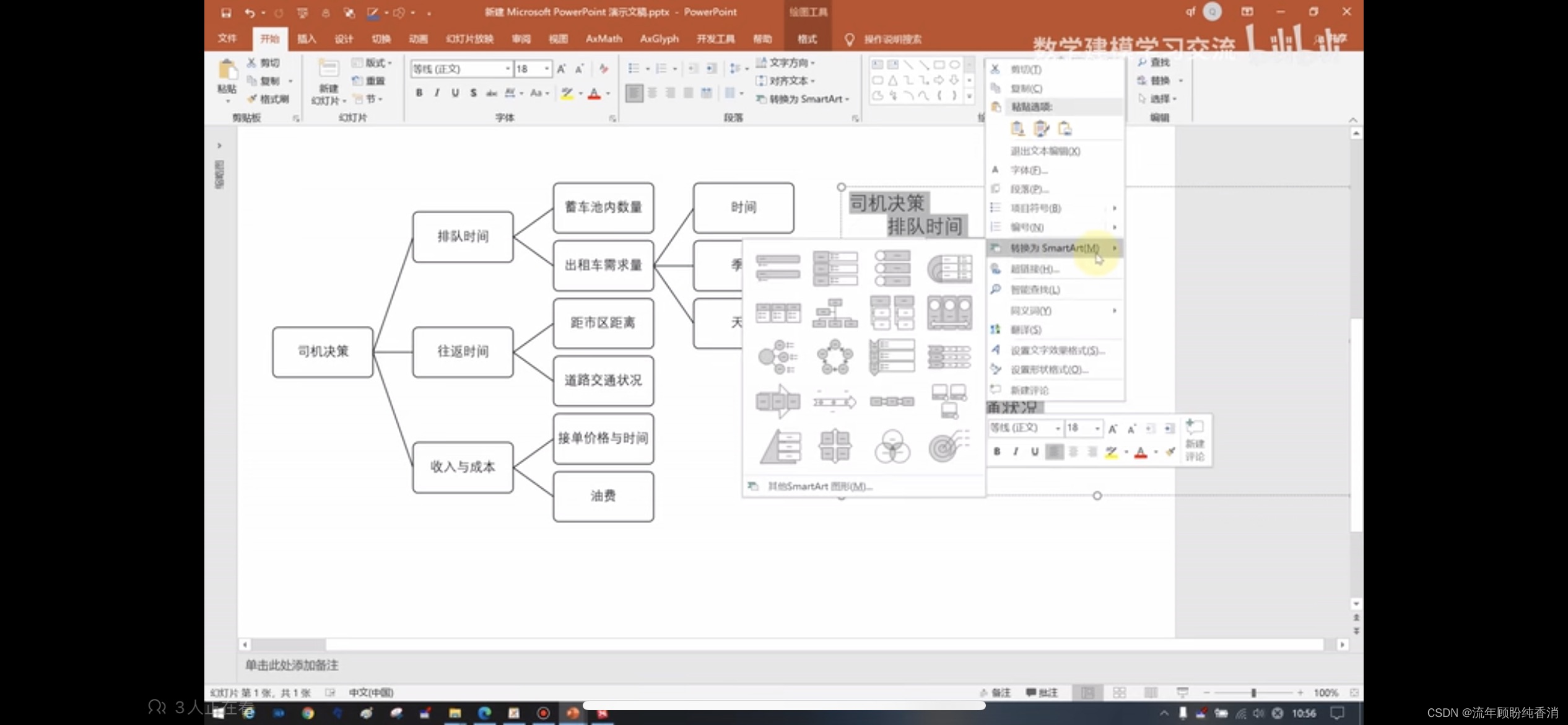Apply yellow text highlight color in the ribbon
This screenshot has width=1568, height=725.
coord(567,94)
